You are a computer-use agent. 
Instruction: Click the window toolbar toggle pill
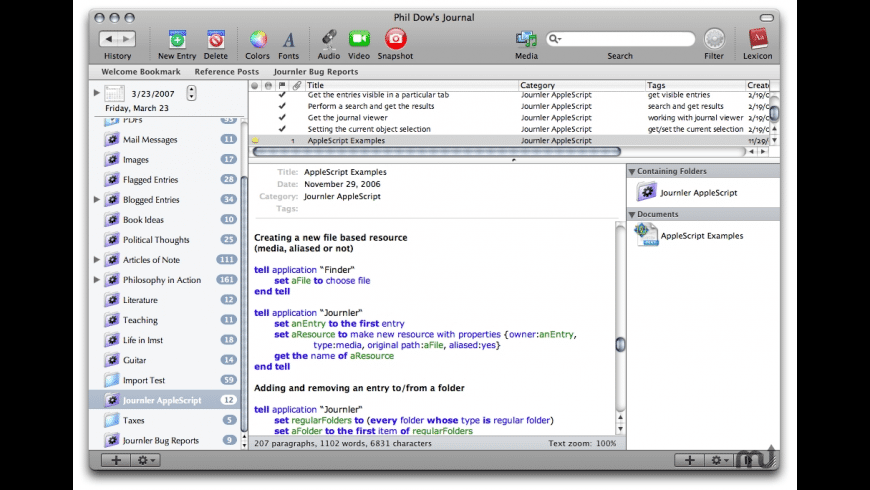pyautogui.click(x=766, y=18)
